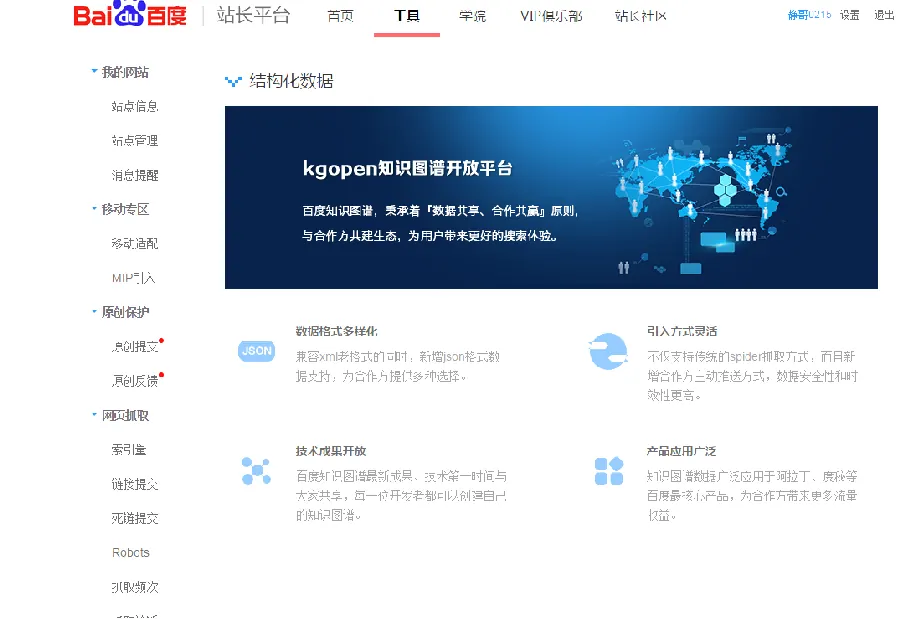This screenshot has width=900, height=619.
Task: Open 消息提醒 in the sidebar
Action: (135, 175)
